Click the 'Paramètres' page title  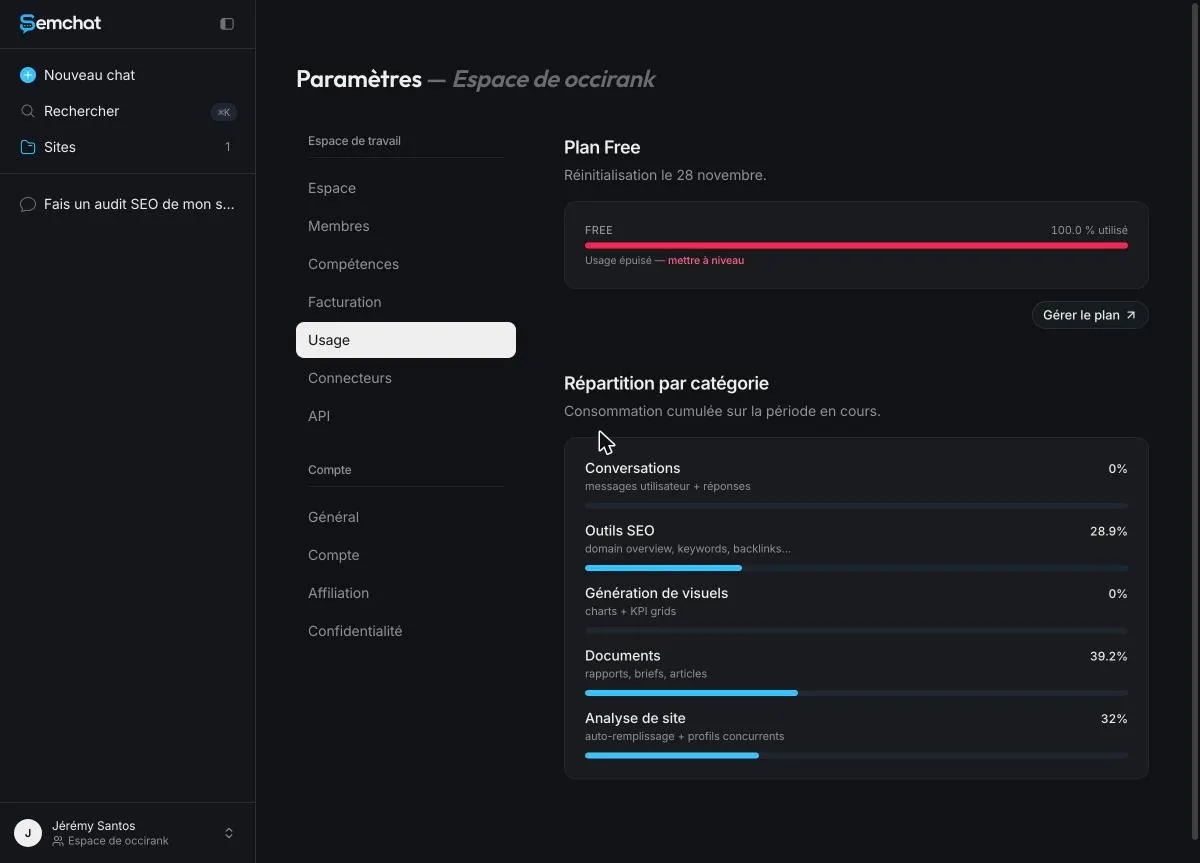tap(359, 79)
